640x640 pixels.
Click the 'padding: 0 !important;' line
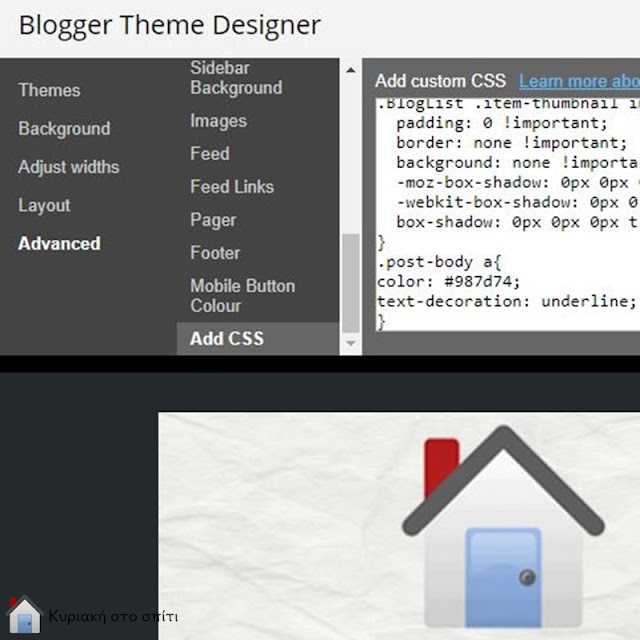click(x=502, y=123)
